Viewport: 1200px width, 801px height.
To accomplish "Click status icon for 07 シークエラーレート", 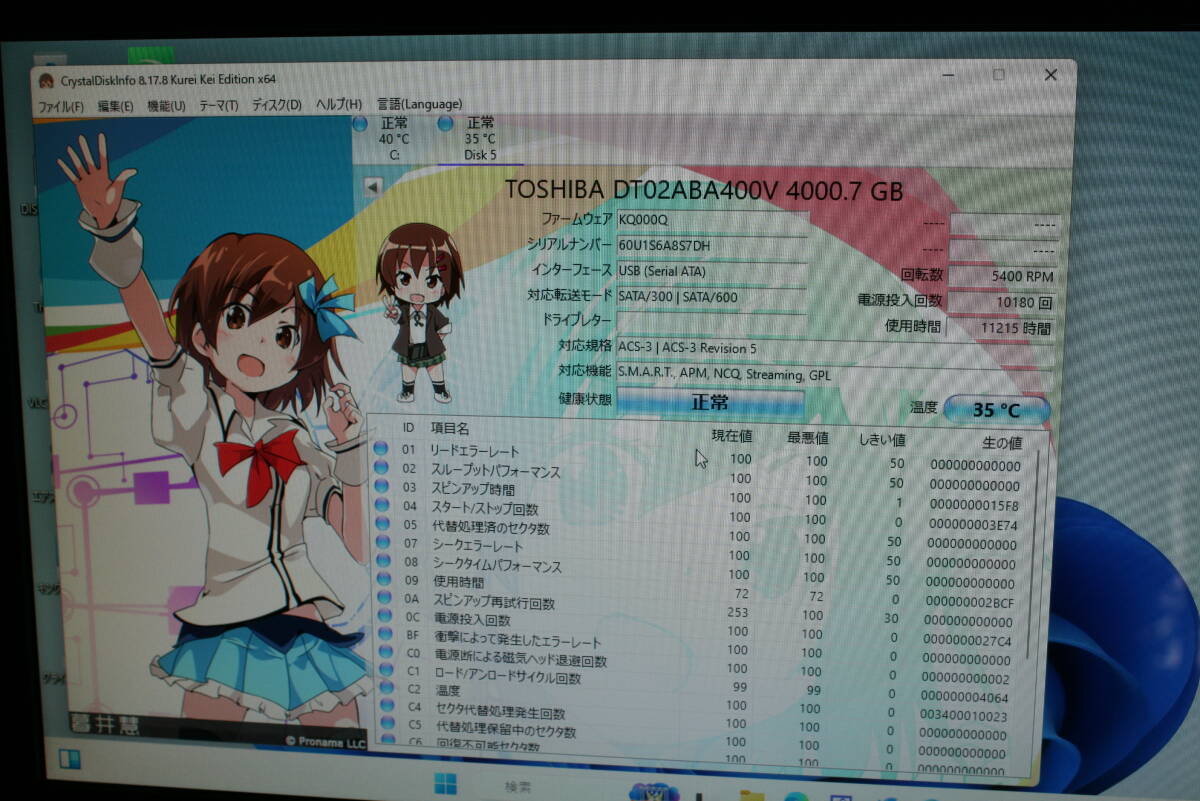I will click(x=382, y=542).
